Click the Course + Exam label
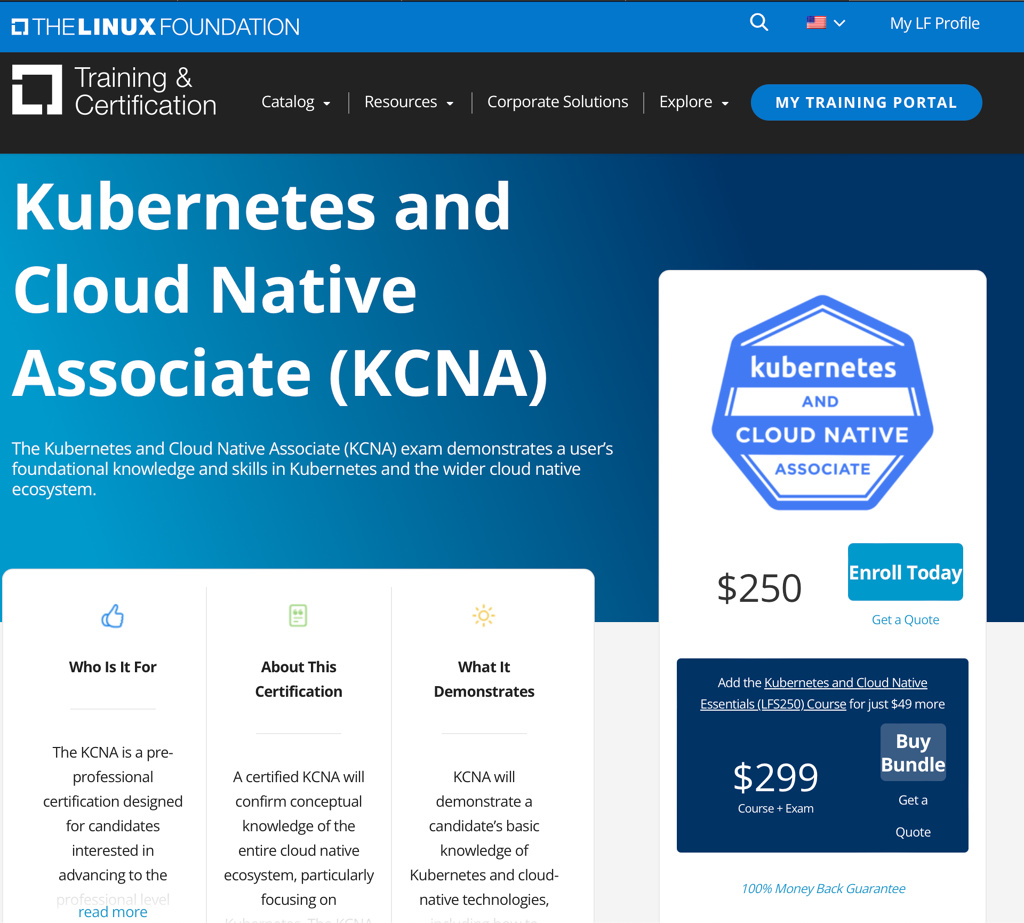This screenshot has height=923, width=1024. click(775, 809)
